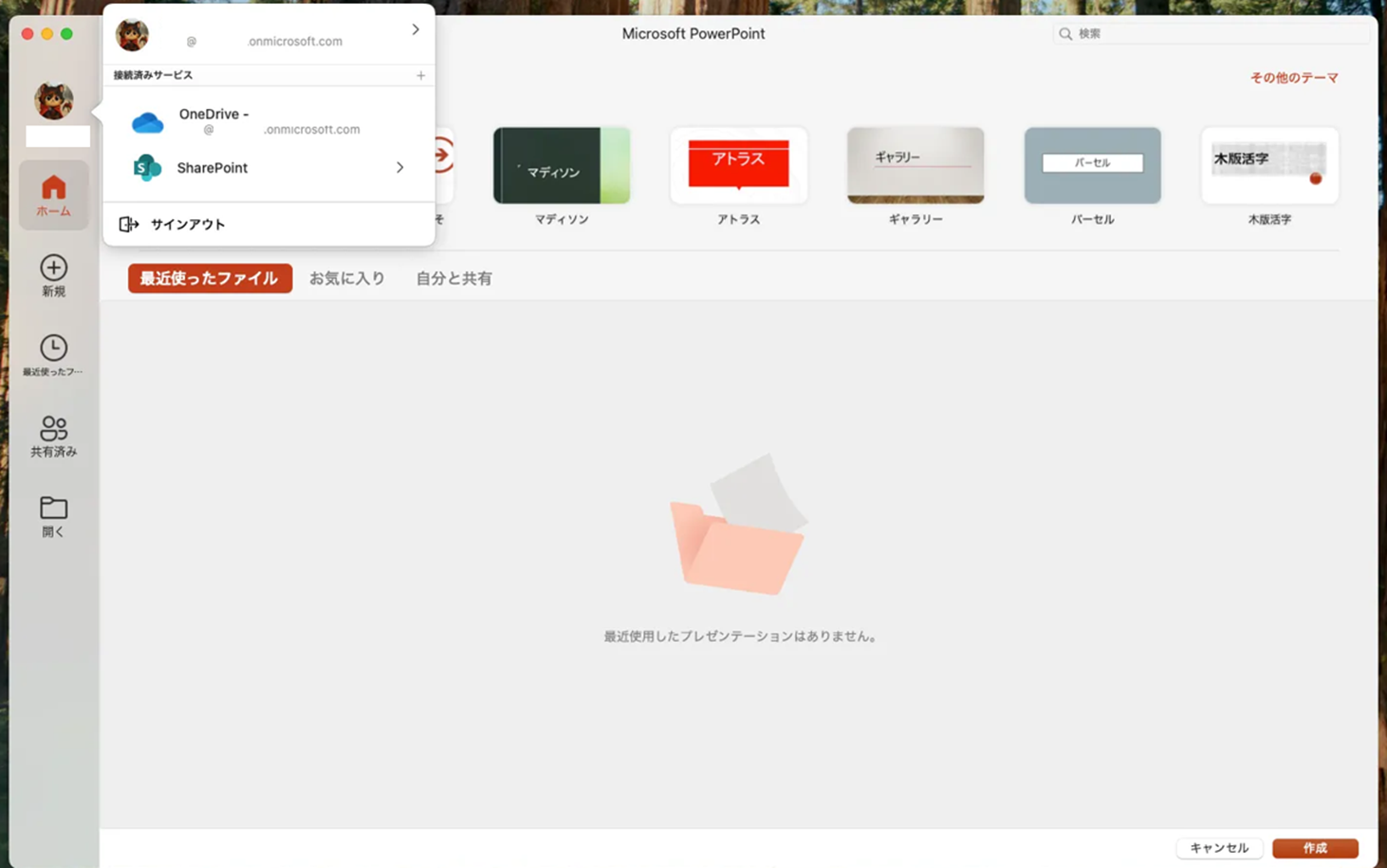Screen dimensions: 1387x868
Task: Click the マディソン theme name label
Action: pos(562,219)
